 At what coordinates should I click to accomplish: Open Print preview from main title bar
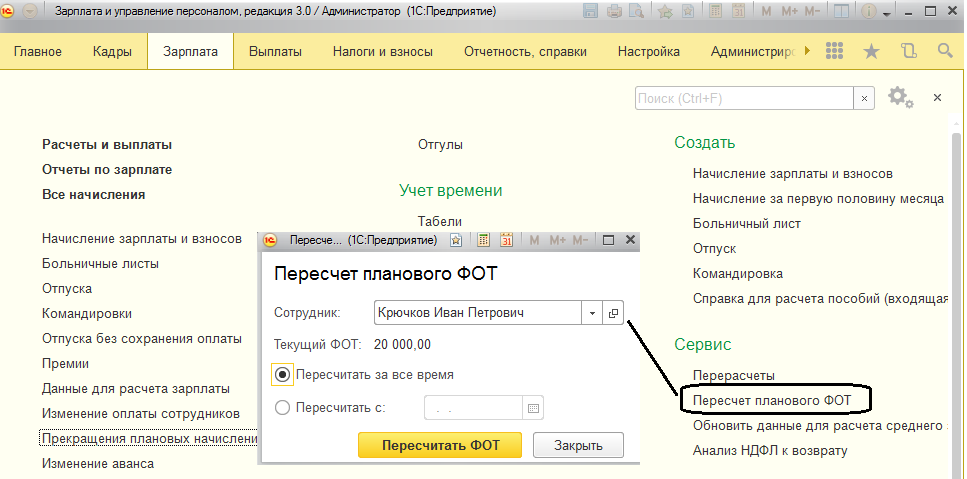pos(637,12)
